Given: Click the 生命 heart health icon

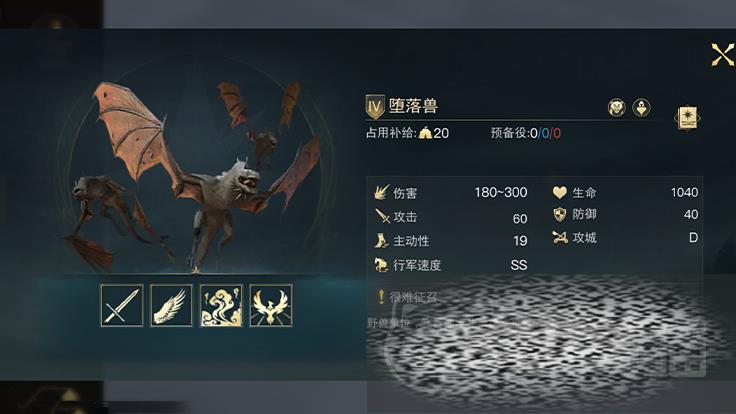Looking at the screenshot, I should [560, 192].
